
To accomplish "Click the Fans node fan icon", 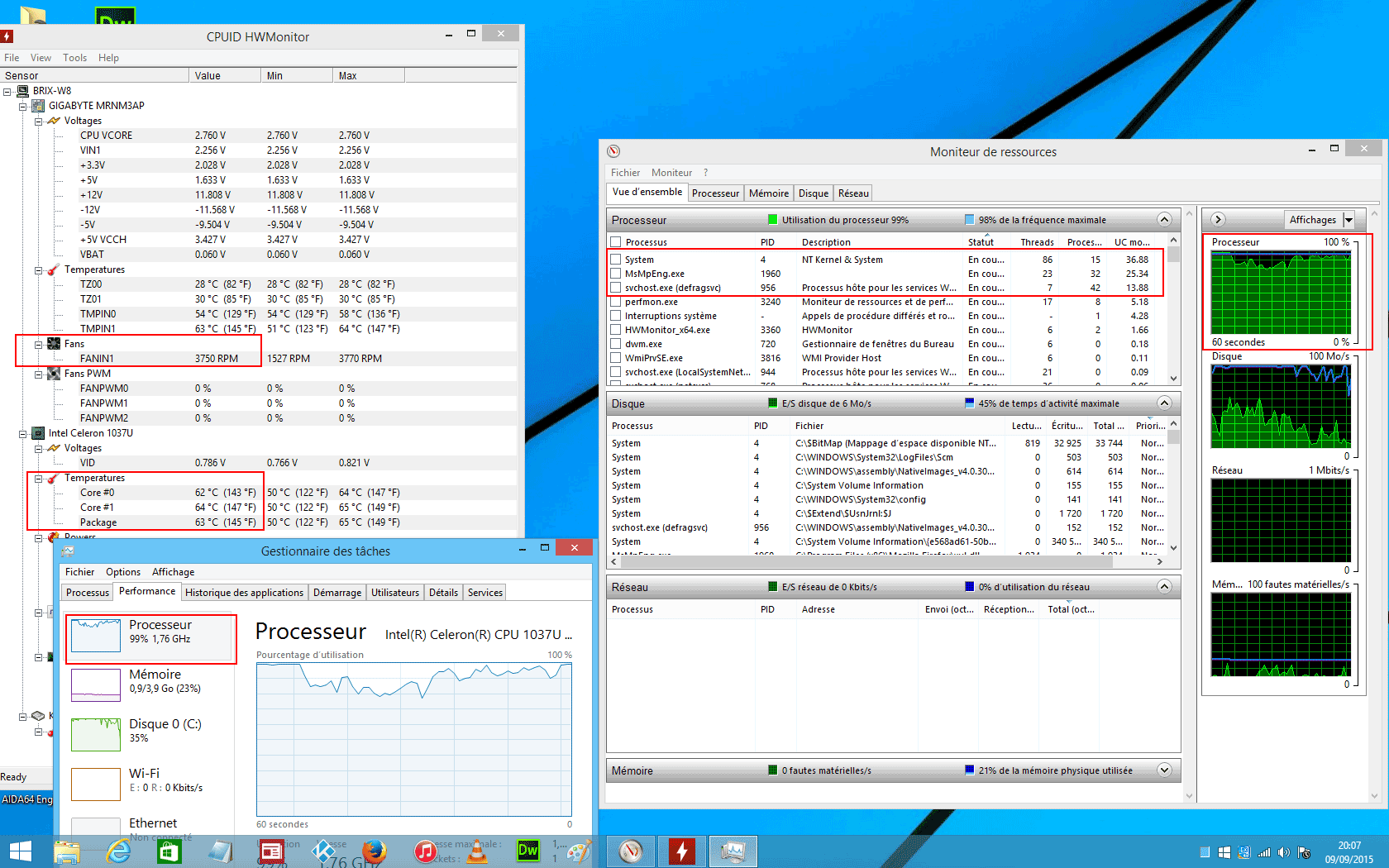I will tap(54, 344).
